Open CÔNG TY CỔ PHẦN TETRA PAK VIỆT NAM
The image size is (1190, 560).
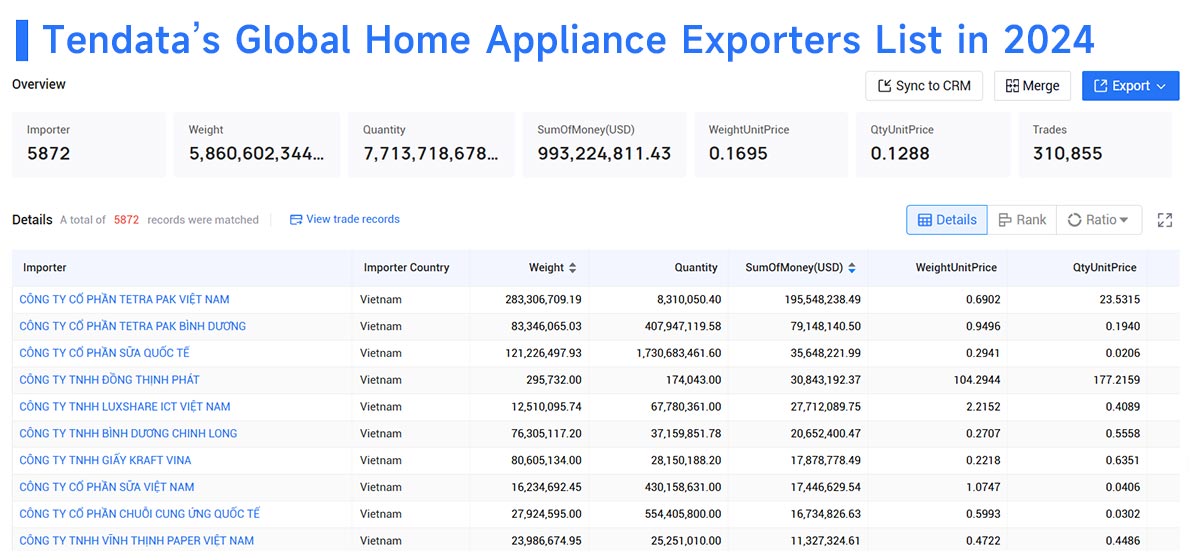click(x=124, y=300)
